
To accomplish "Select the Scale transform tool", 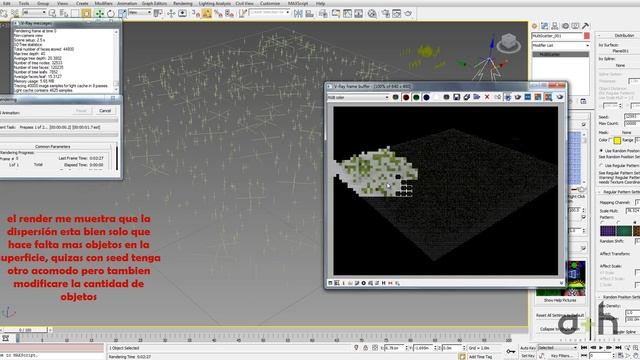I will (122, 13).
